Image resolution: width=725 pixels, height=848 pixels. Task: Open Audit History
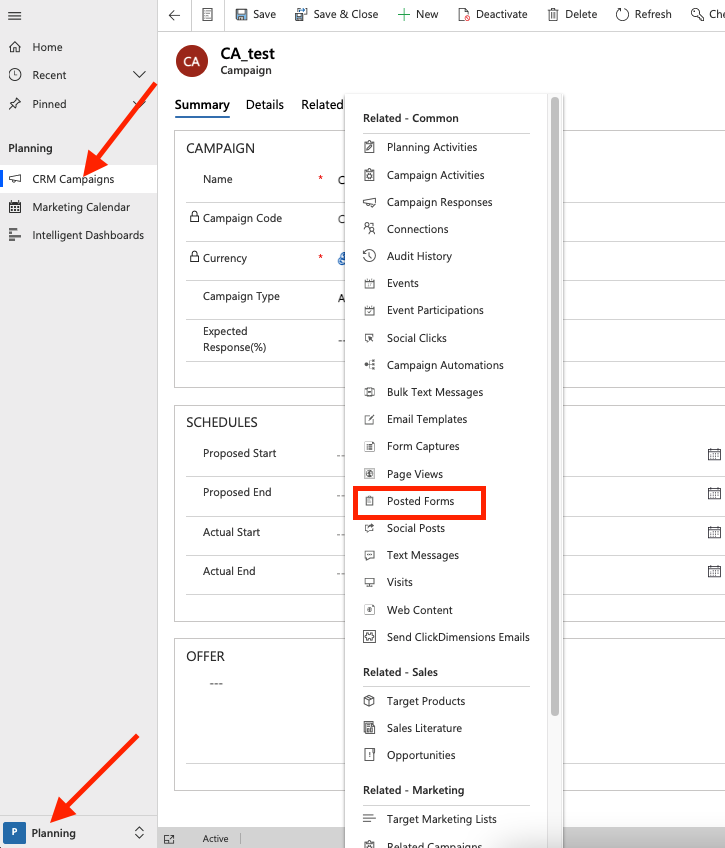coord(419,256)
